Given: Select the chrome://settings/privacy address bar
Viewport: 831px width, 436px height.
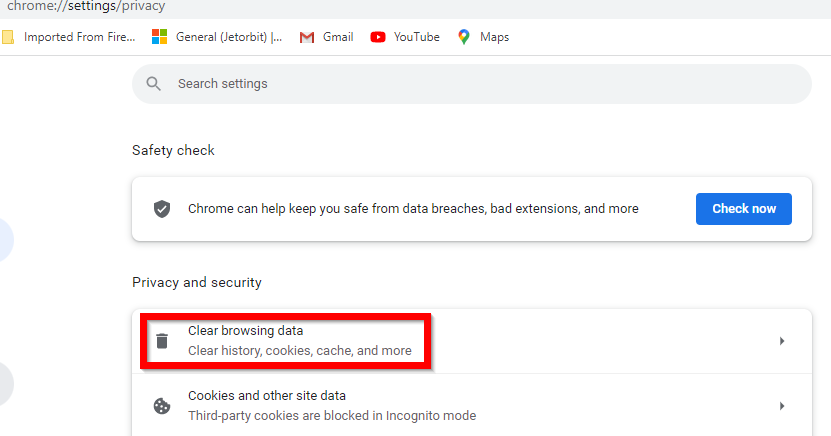Looking at the screenshot, I should click(x=86, y=6).
